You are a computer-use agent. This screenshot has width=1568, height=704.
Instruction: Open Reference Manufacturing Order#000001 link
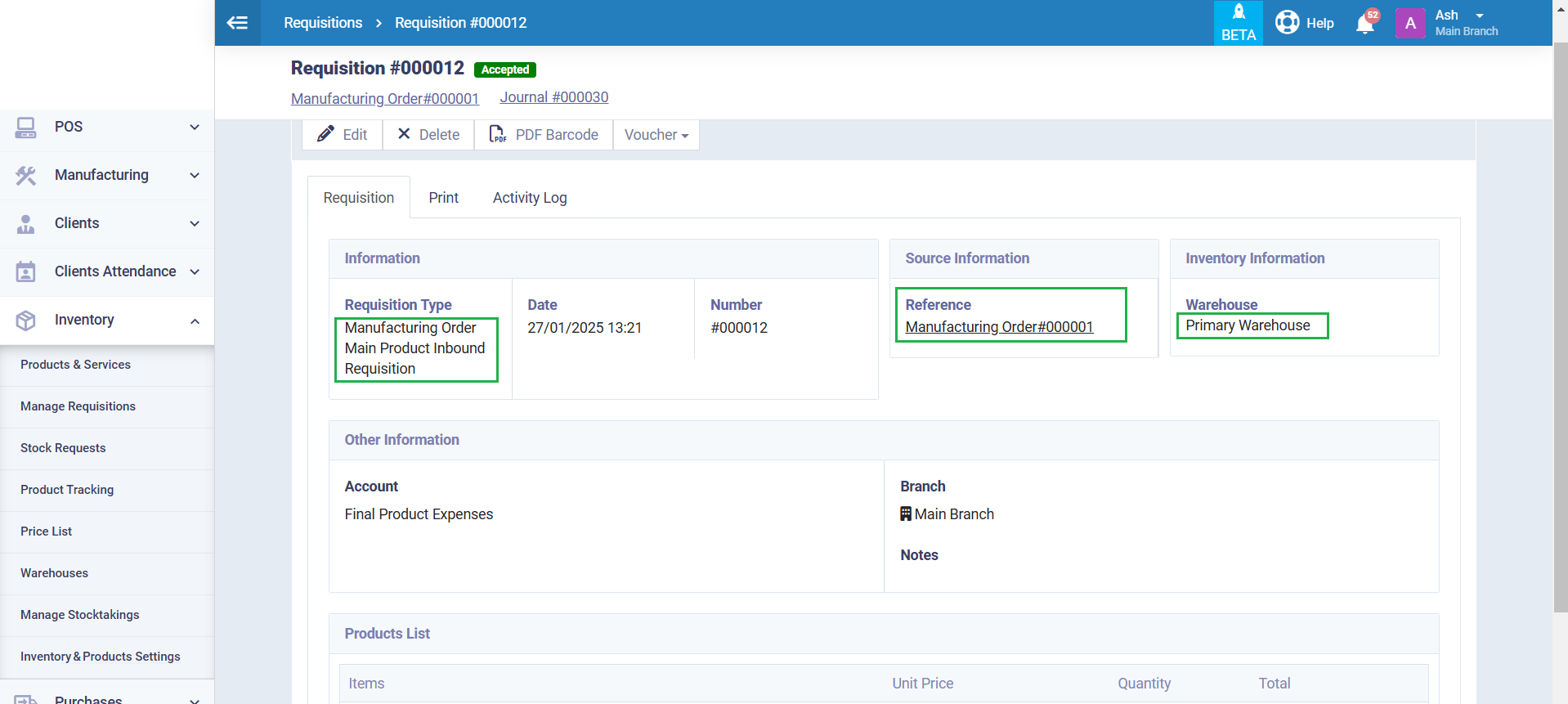(998, 327)
